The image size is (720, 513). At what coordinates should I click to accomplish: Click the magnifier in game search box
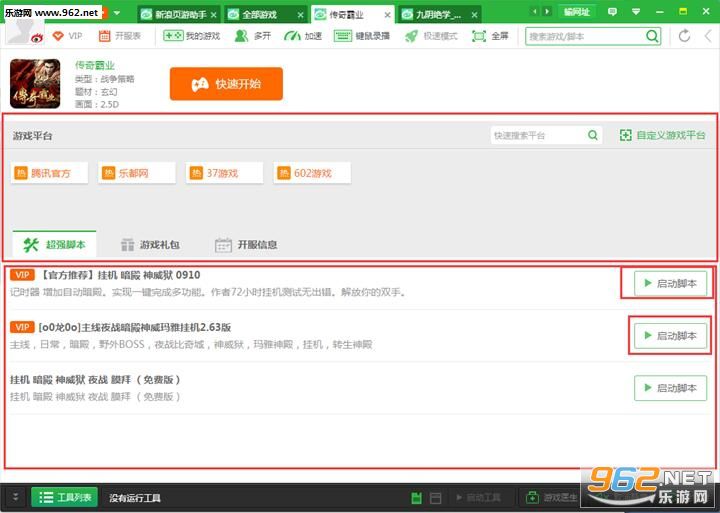point(652,36)
